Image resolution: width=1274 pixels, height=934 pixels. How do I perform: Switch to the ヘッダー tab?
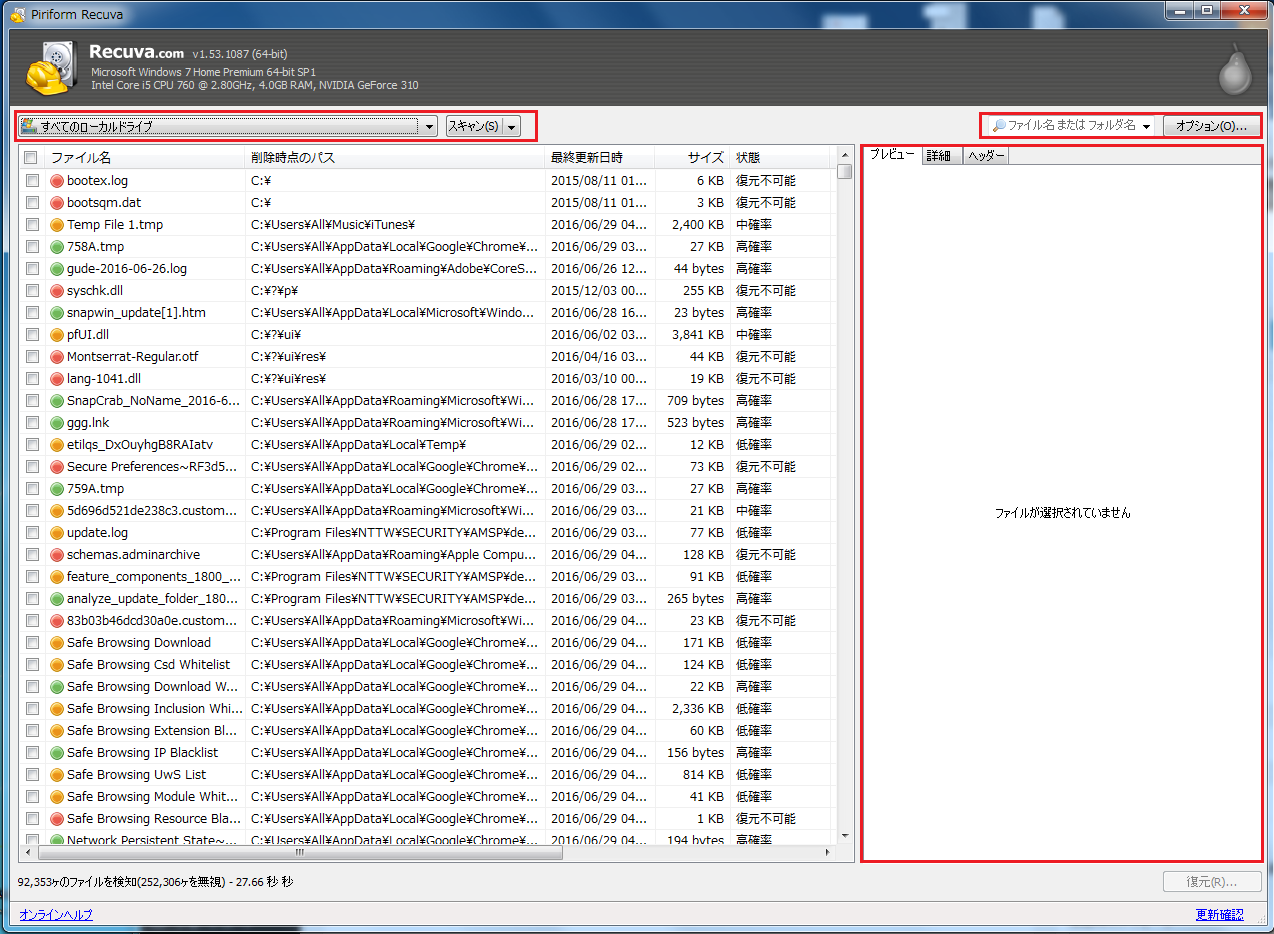(986, 156)
